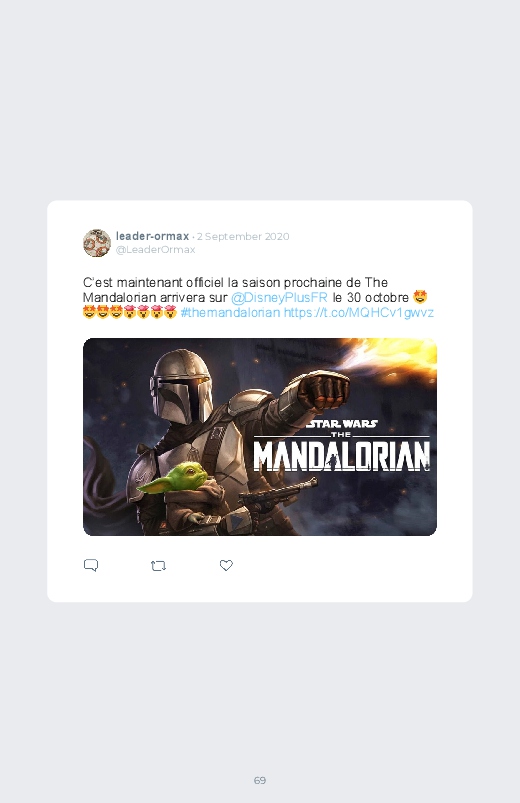Click the blaster pistol in the image
520x803 pixels.
tap(277, 493)
